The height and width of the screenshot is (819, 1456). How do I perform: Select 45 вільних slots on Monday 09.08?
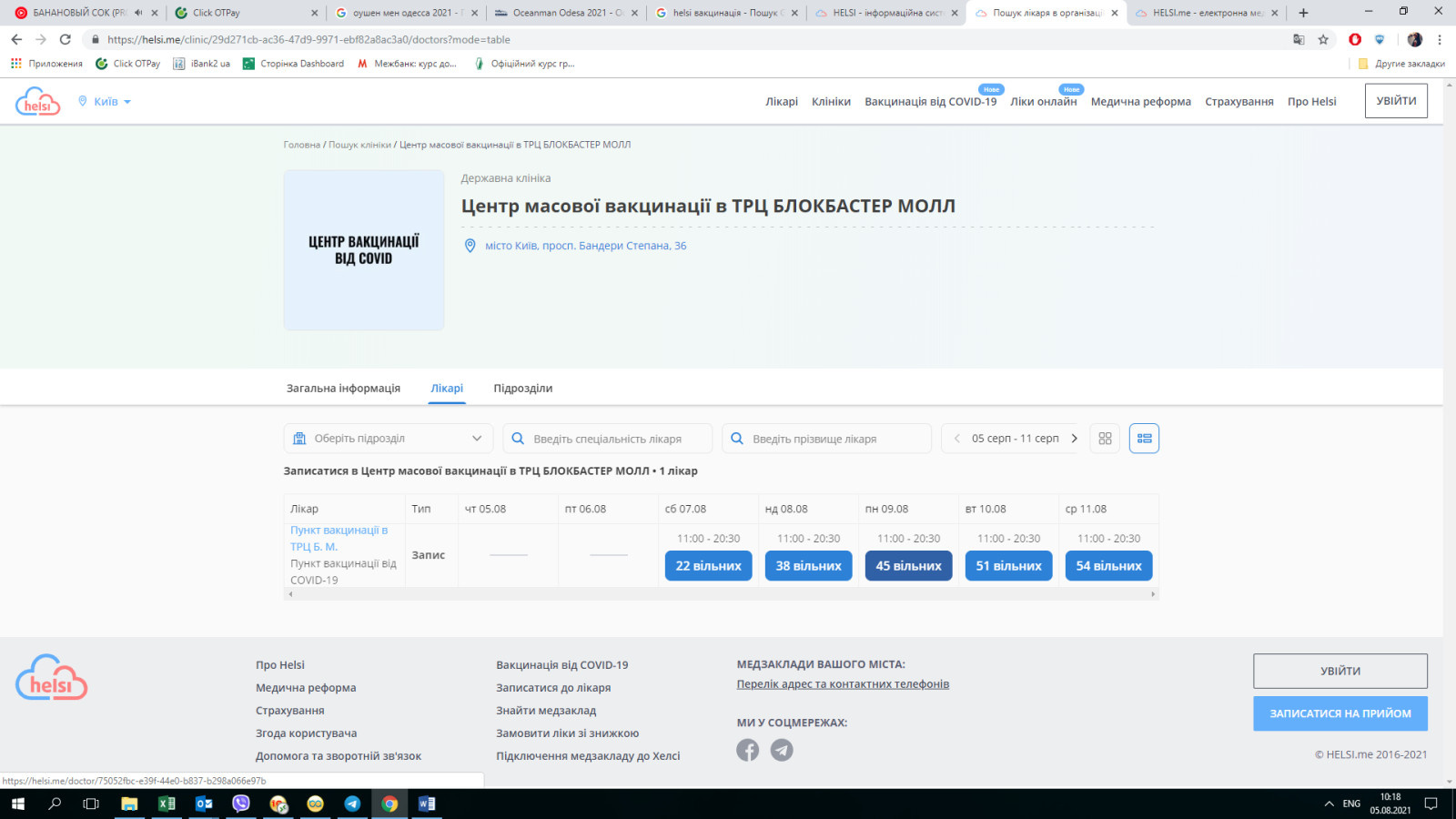click(x=908, y=566)
